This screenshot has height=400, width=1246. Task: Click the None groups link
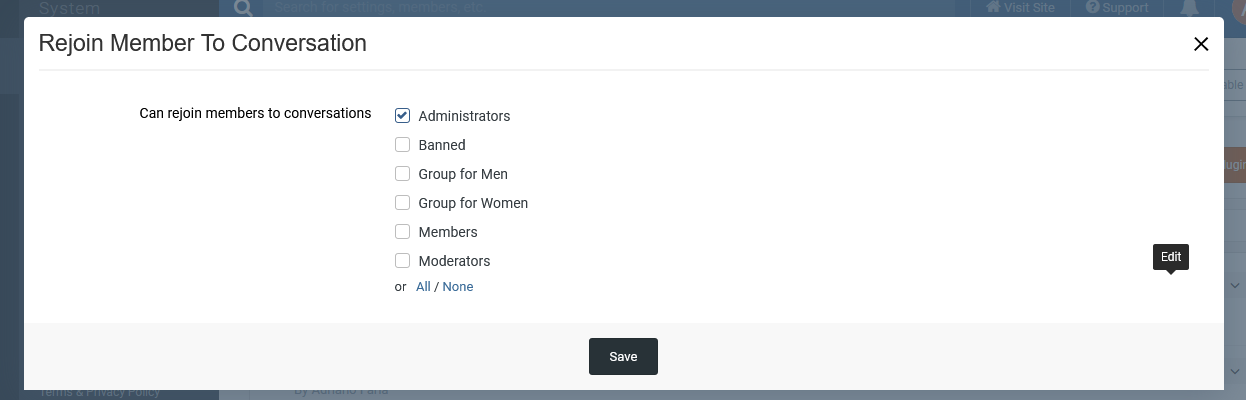point(458,287)
